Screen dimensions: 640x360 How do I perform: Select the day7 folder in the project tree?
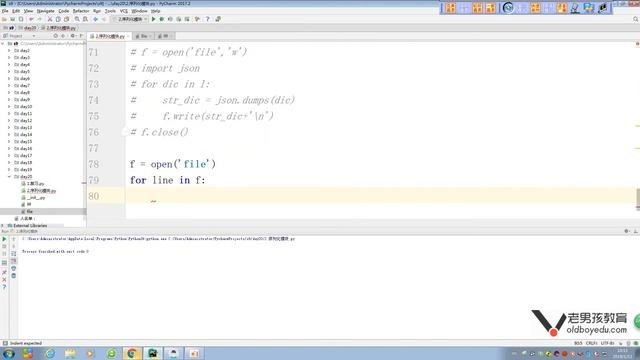click(22, 86)
